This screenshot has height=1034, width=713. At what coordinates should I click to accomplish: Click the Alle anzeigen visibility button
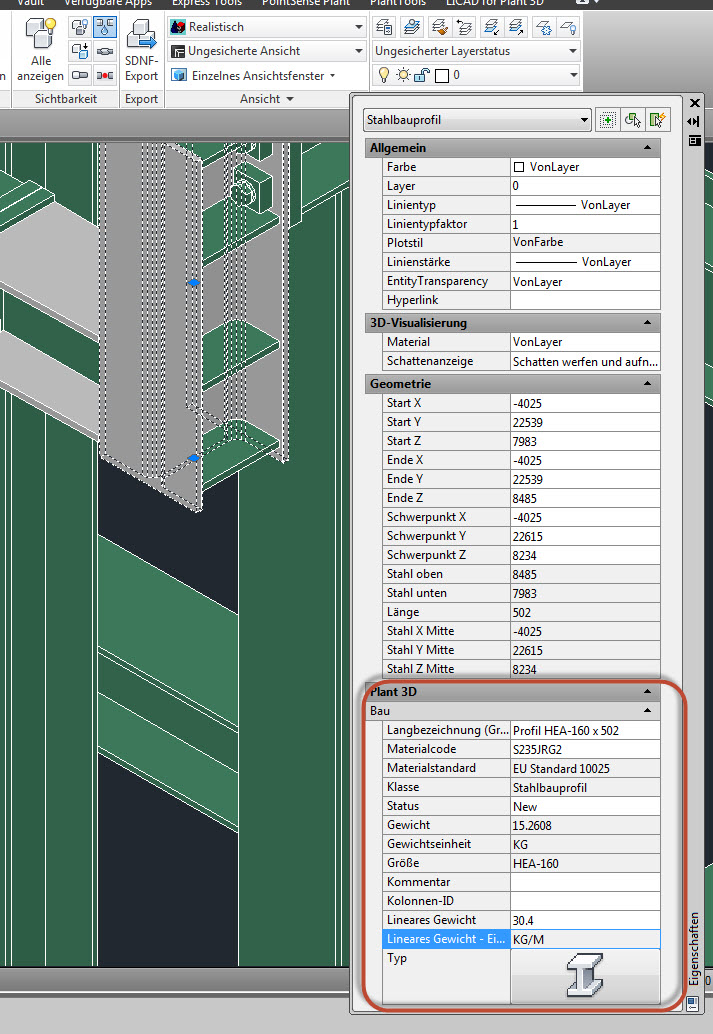(40, 50)
